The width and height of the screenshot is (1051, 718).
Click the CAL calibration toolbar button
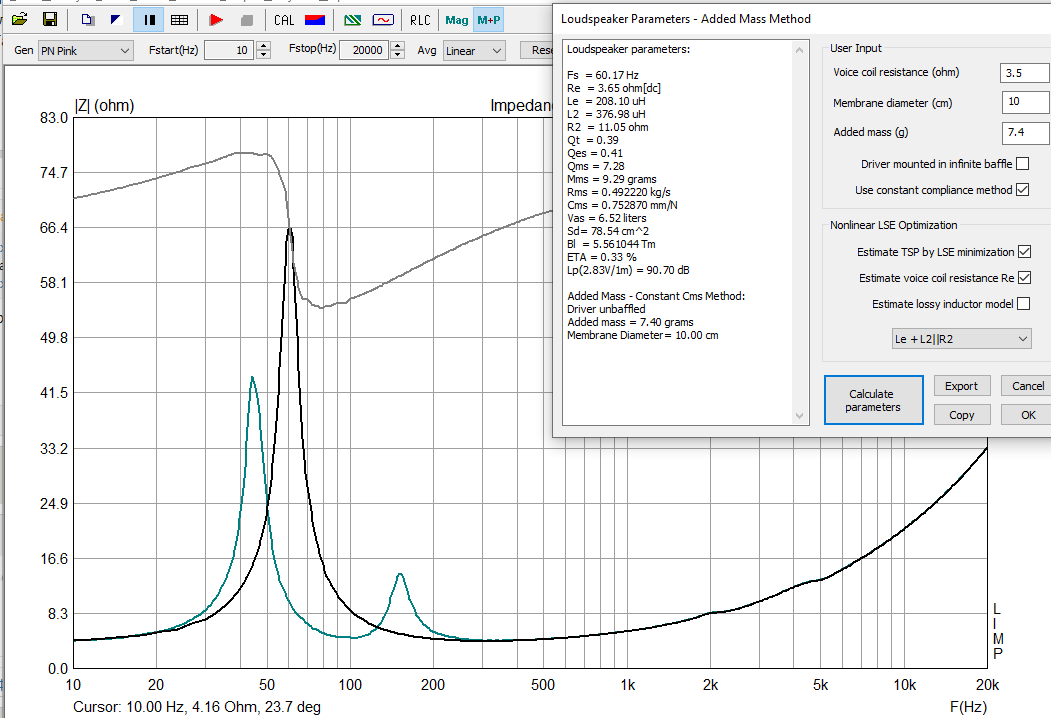click(284, 19)
